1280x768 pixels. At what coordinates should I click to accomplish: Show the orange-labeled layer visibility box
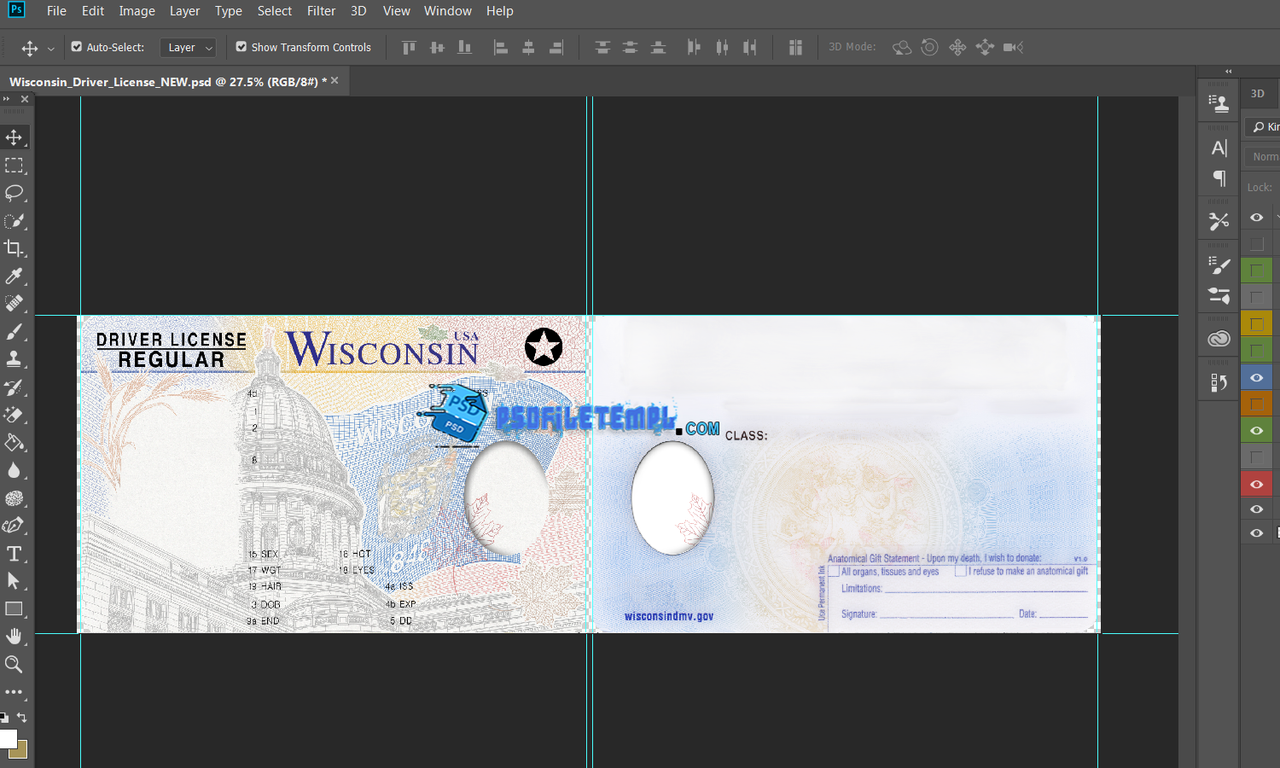1257,404
